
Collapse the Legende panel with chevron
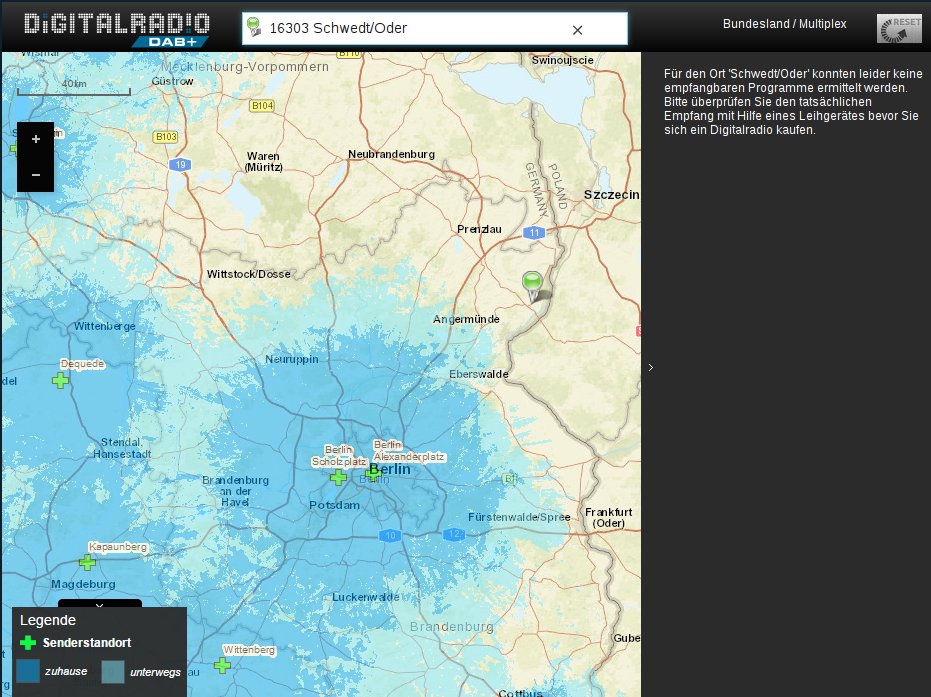pyautogui.click(x=99, y=605)
